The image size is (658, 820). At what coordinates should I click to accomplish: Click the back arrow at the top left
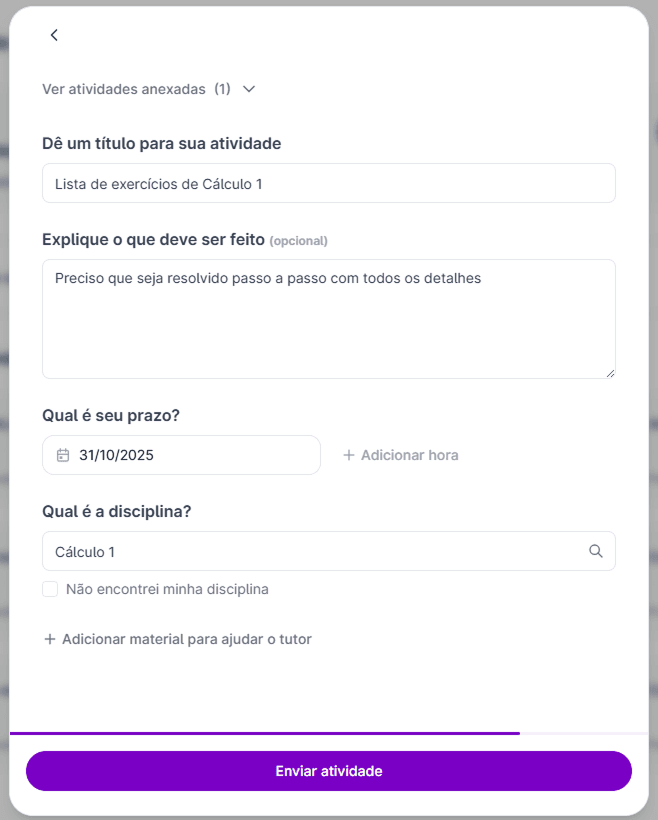(54, 35)
